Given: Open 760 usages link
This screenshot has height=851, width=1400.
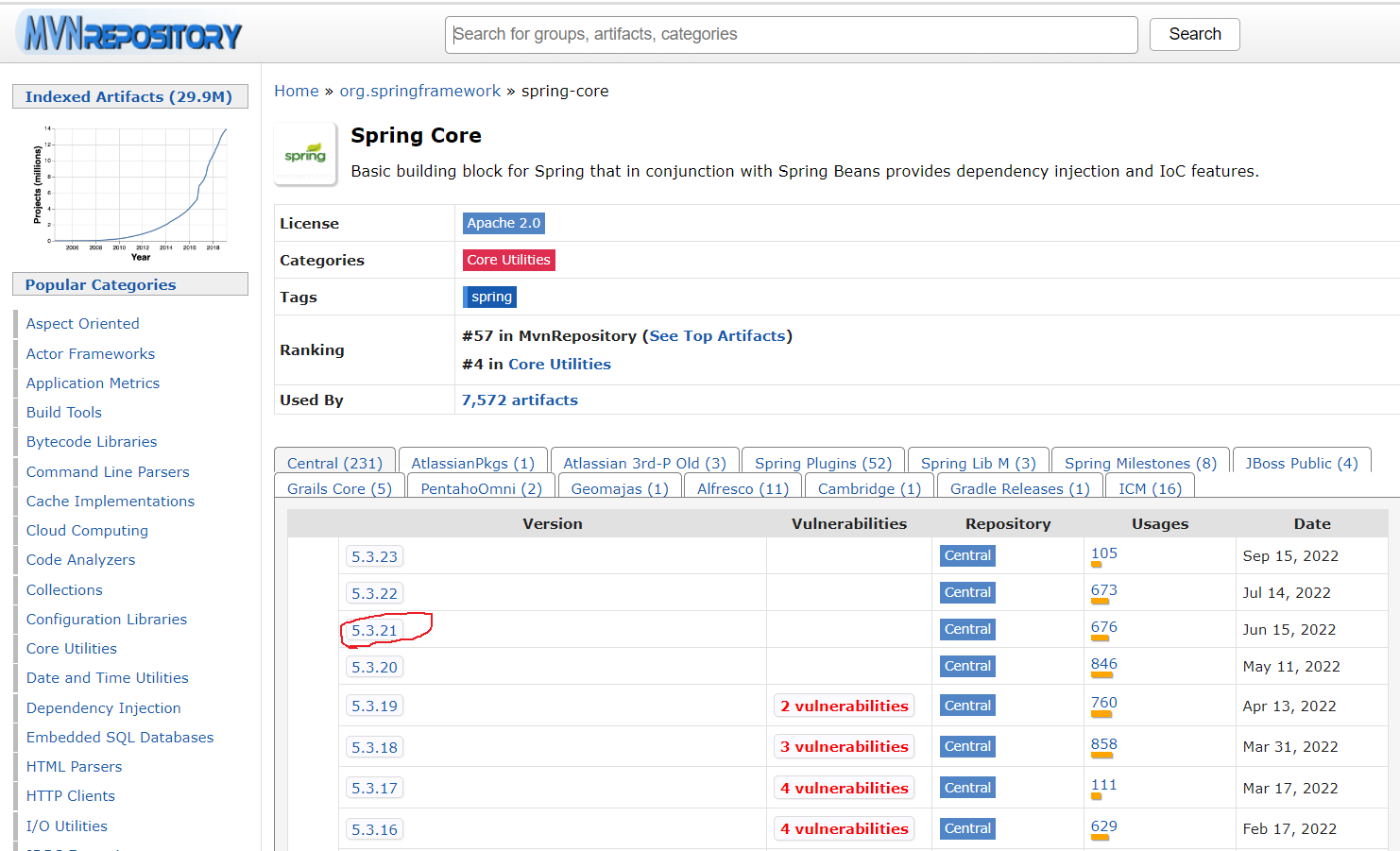Looking at the screenshot, I should (x=1103, y=703).
